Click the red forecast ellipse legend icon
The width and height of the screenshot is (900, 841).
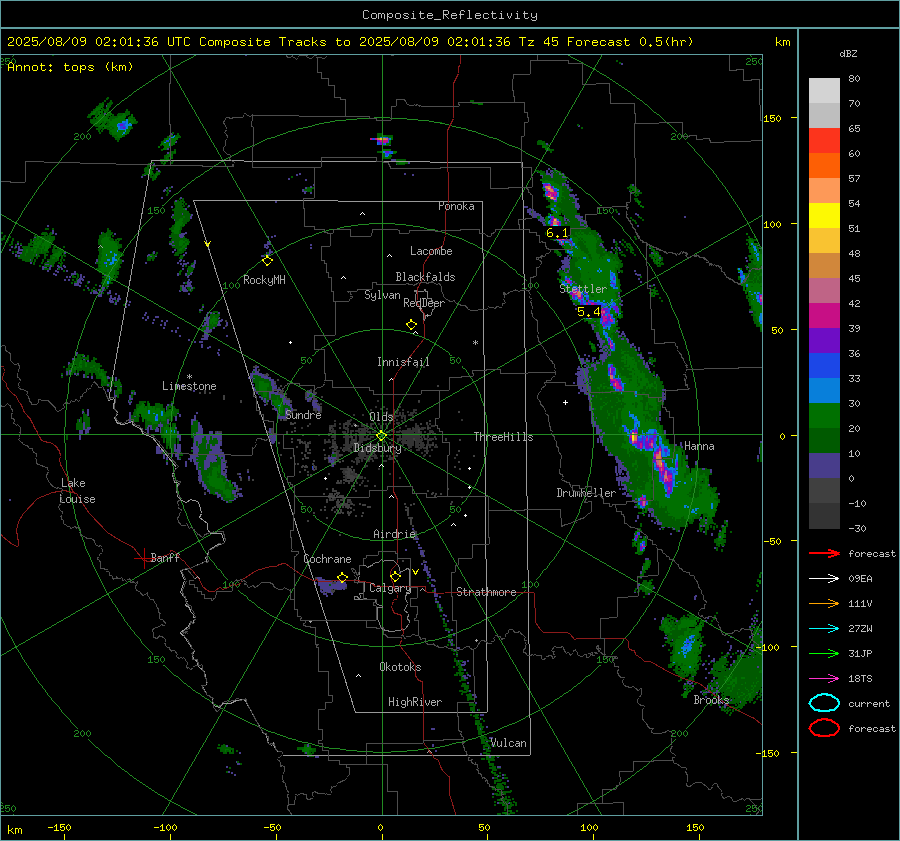coord(824,728)
